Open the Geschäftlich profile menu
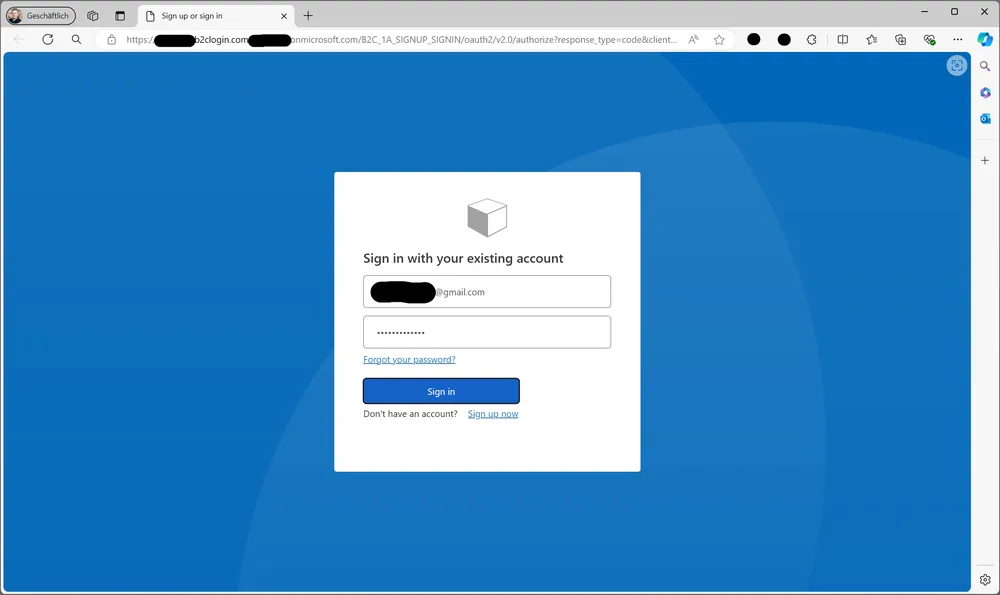The image size is (1000, 595). point(40,16)
